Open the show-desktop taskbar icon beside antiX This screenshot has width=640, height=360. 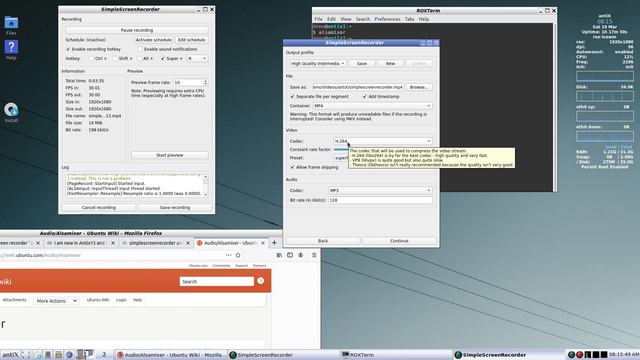pos(26,355)
